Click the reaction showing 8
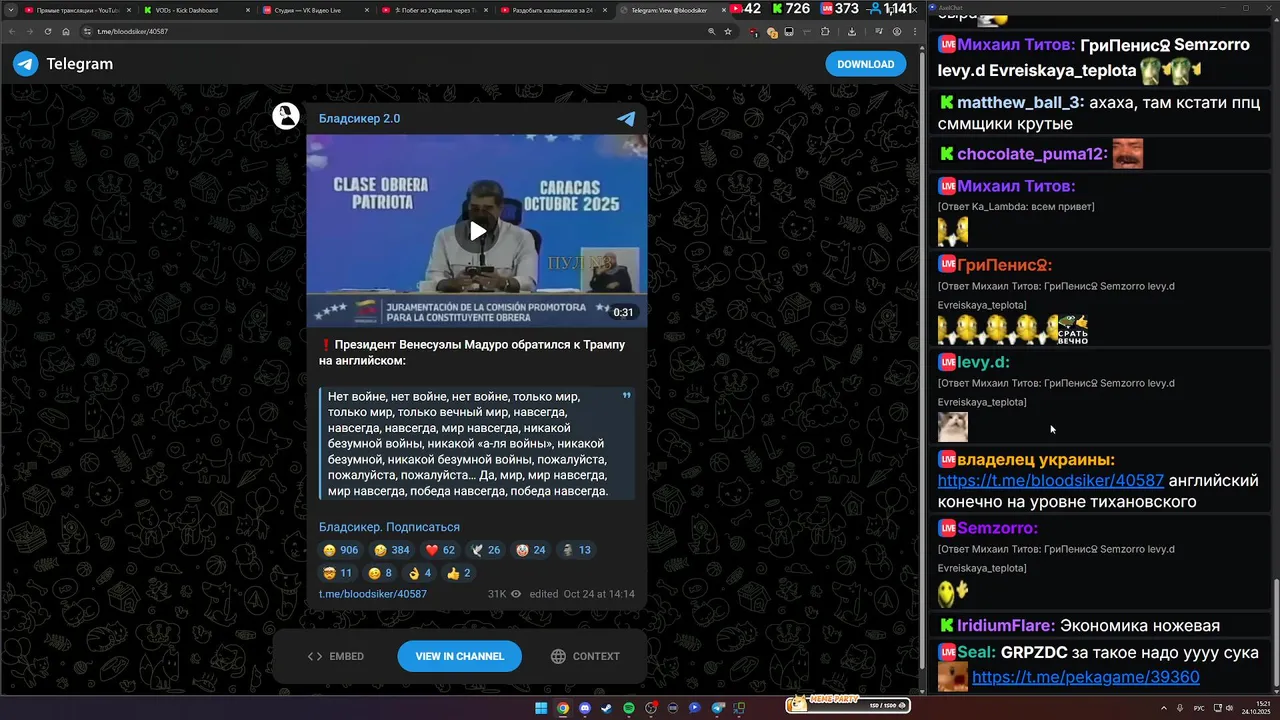The image size is (1280, 720). coord(380,573)
